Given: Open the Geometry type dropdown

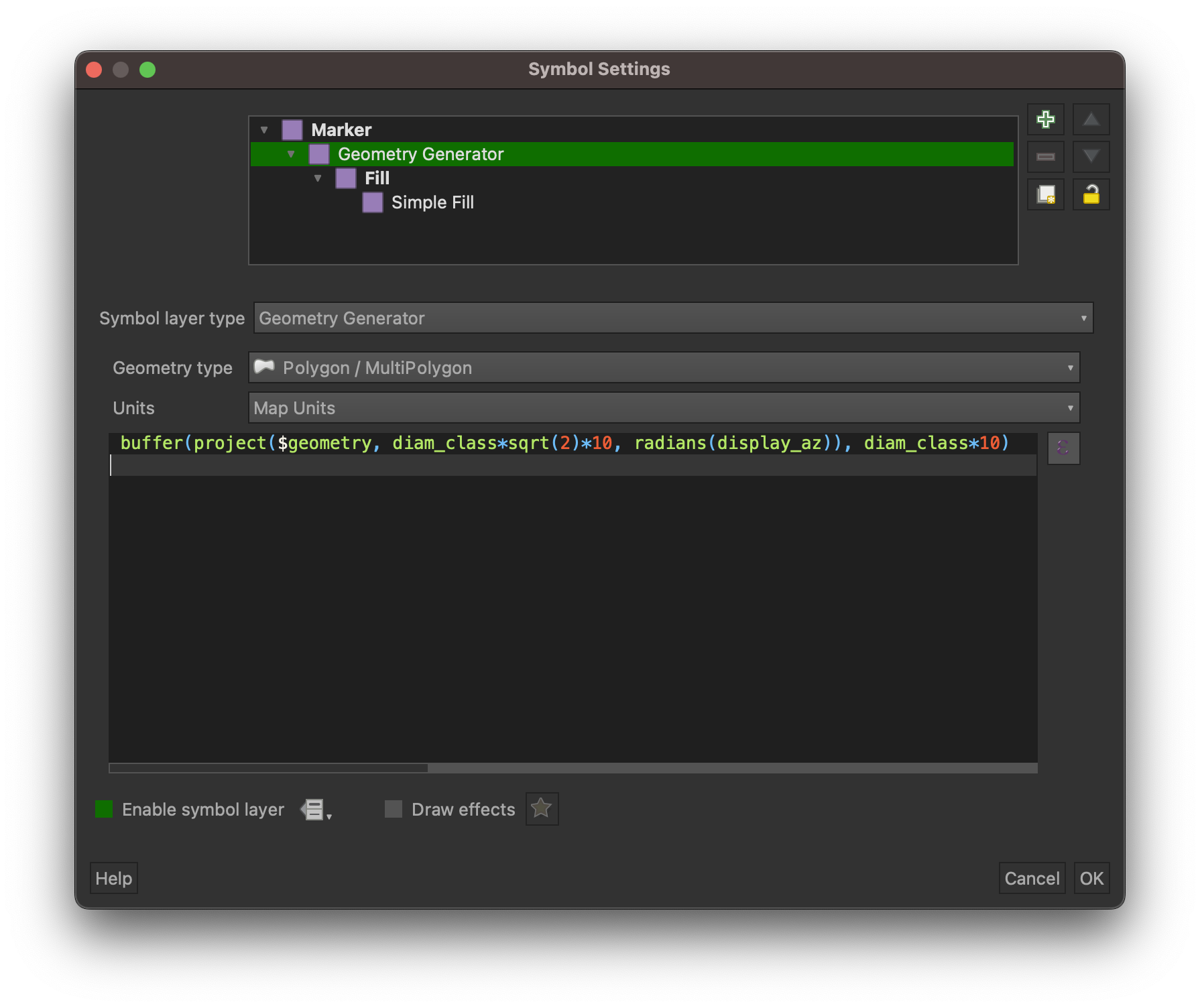Looking at the screenshot, I should tap(664, 367).
